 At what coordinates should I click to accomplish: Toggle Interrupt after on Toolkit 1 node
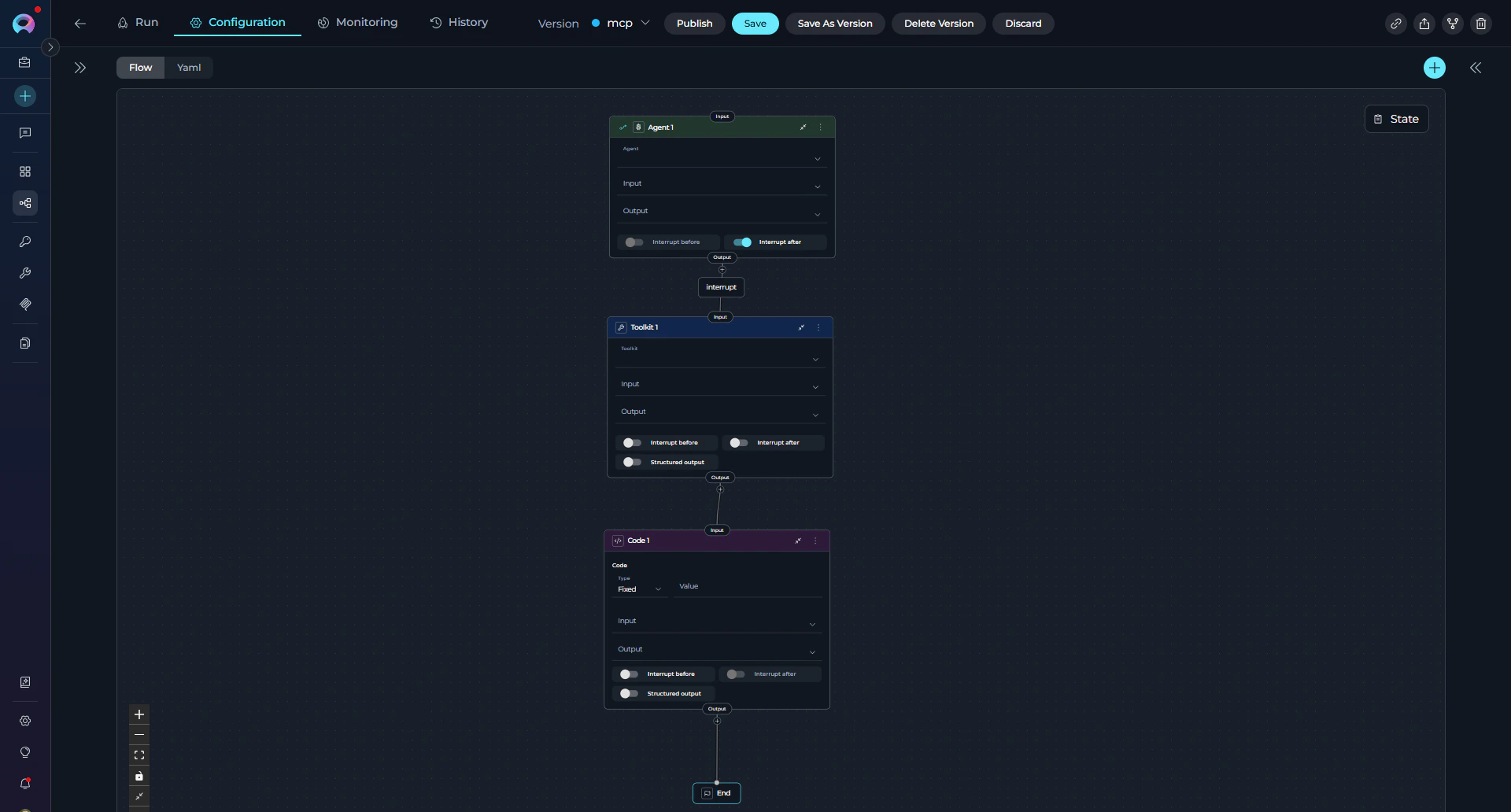click(x=739, y=443)
